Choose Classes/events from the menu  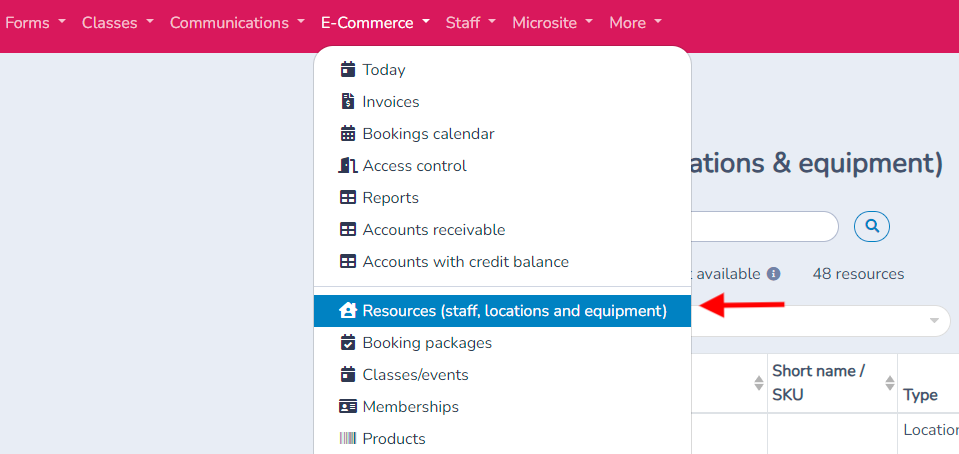[x=502, y=374]
